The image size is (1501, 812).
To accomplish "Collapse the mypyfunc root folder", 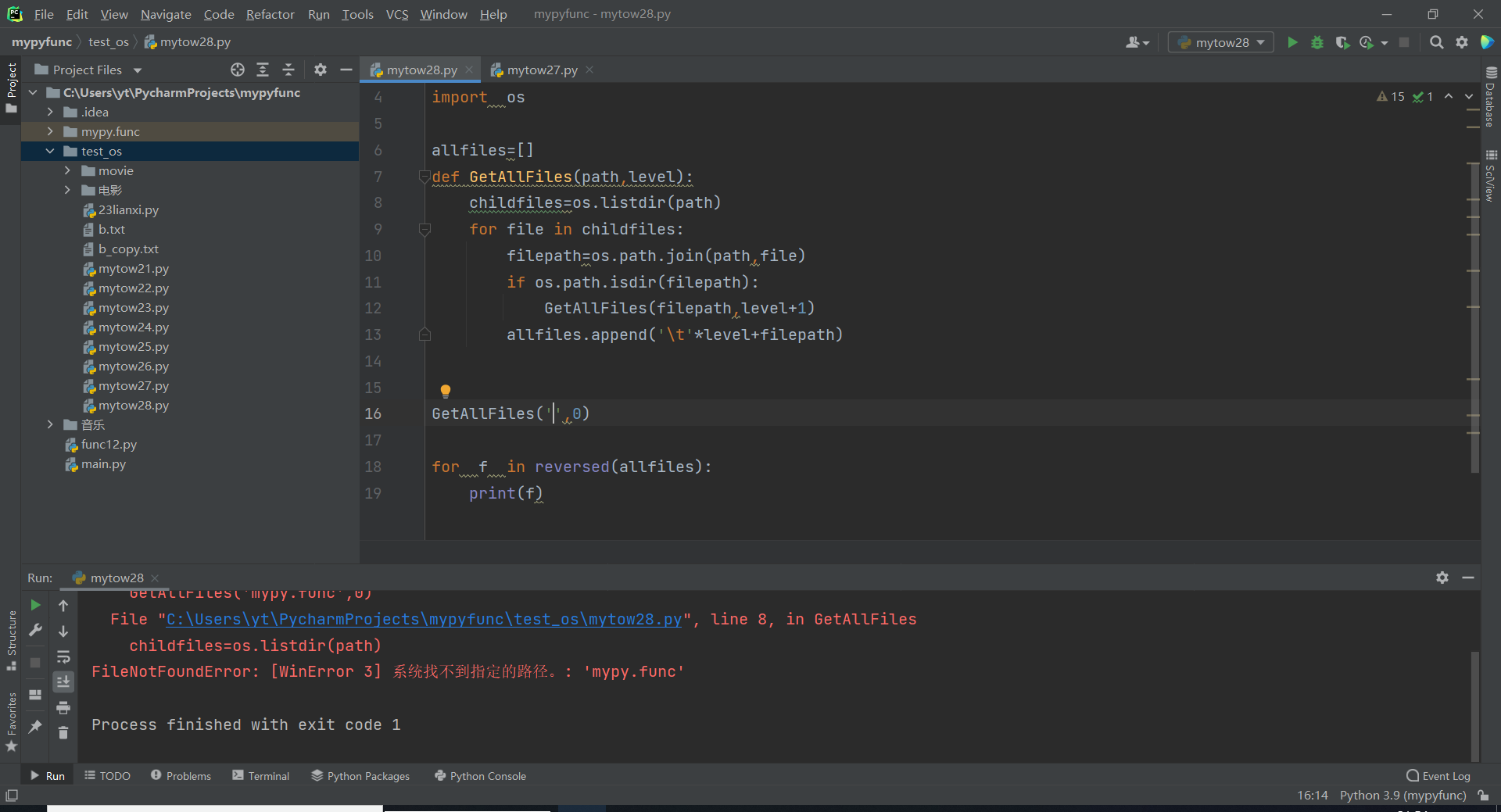I will [33, 92].
